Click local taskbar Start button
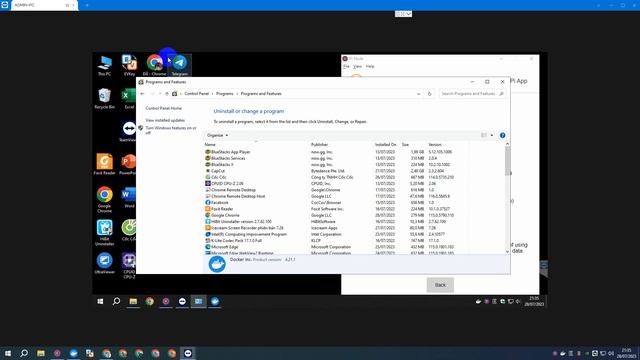 tap(8, 353)
